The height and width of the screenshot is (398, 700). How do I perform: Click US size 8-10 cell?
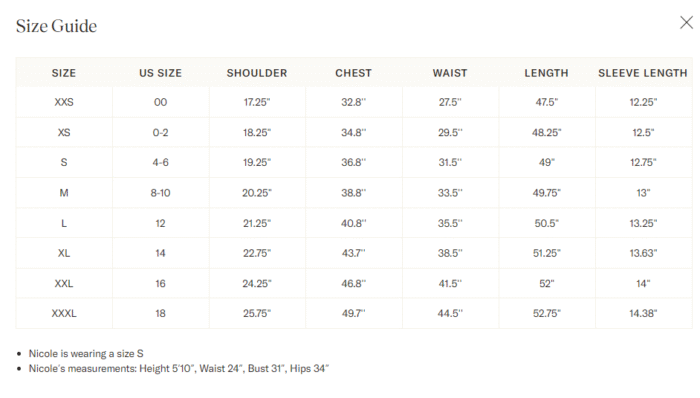coord(160,193)
